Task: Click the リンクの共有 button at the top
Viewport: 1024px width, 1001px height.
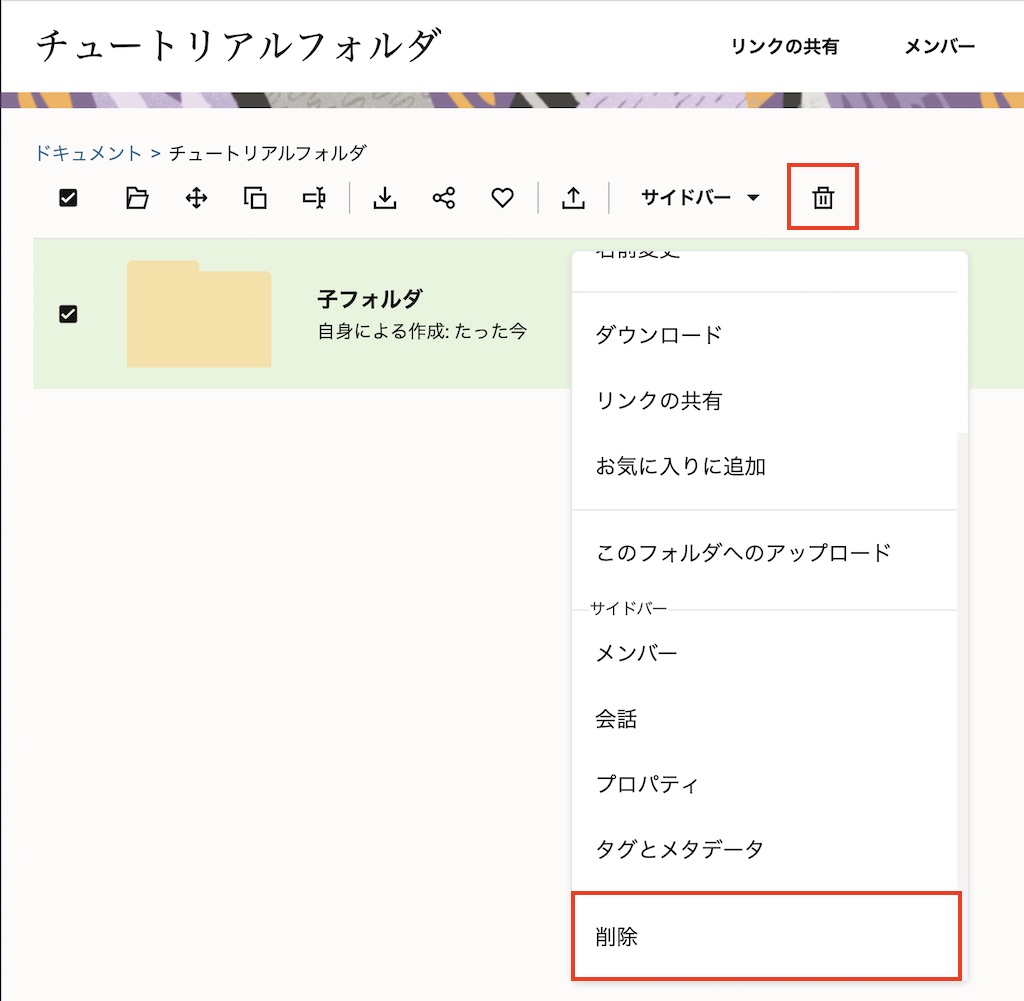Action: (786, 46)
